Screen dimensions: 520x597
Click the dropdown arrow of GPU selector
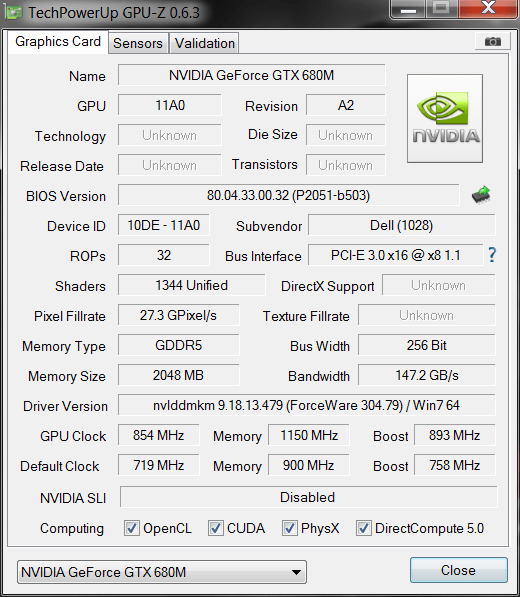point(296,572)
